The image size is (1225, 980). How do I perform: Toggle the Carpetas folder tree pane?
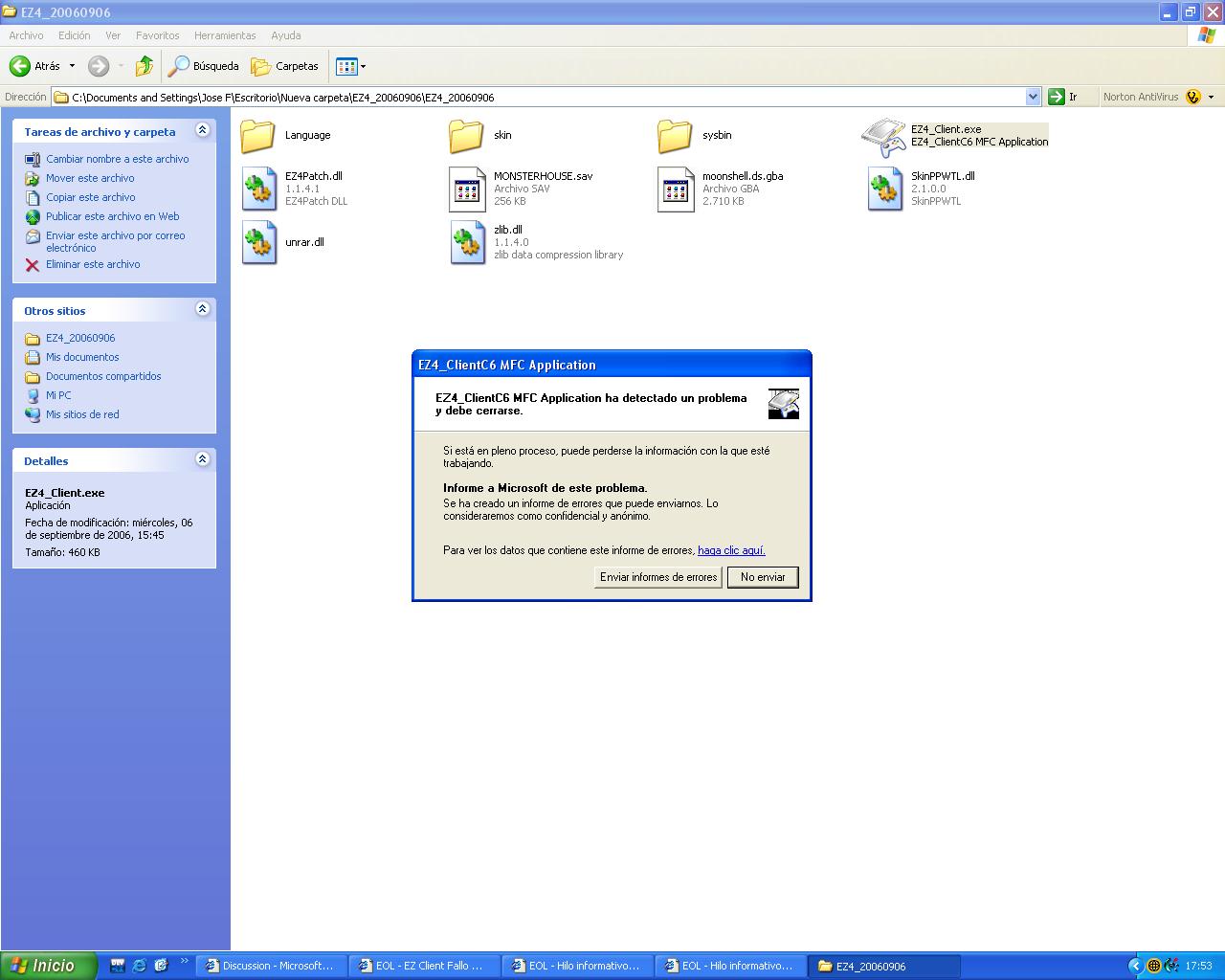click(284, 66)
